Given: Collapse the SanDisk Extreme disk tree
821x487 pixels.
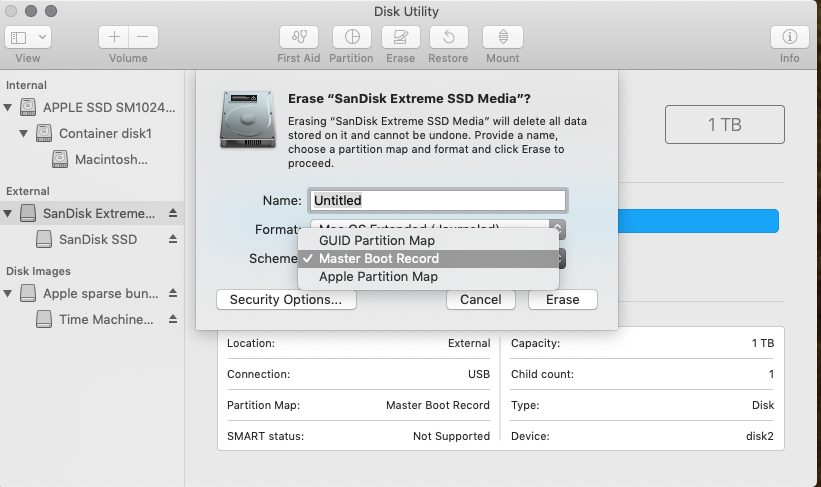Looking at the screenshot, I should [8, 214].
